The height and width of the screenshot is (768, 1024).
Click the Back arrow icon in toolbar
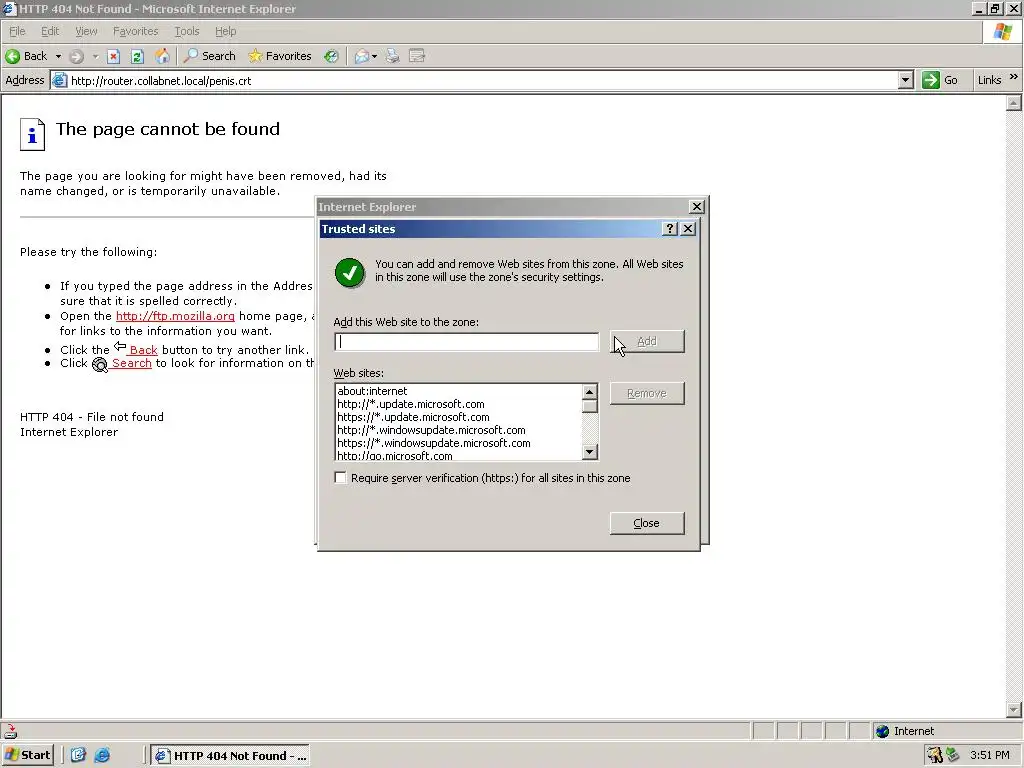tap(12, 56)
